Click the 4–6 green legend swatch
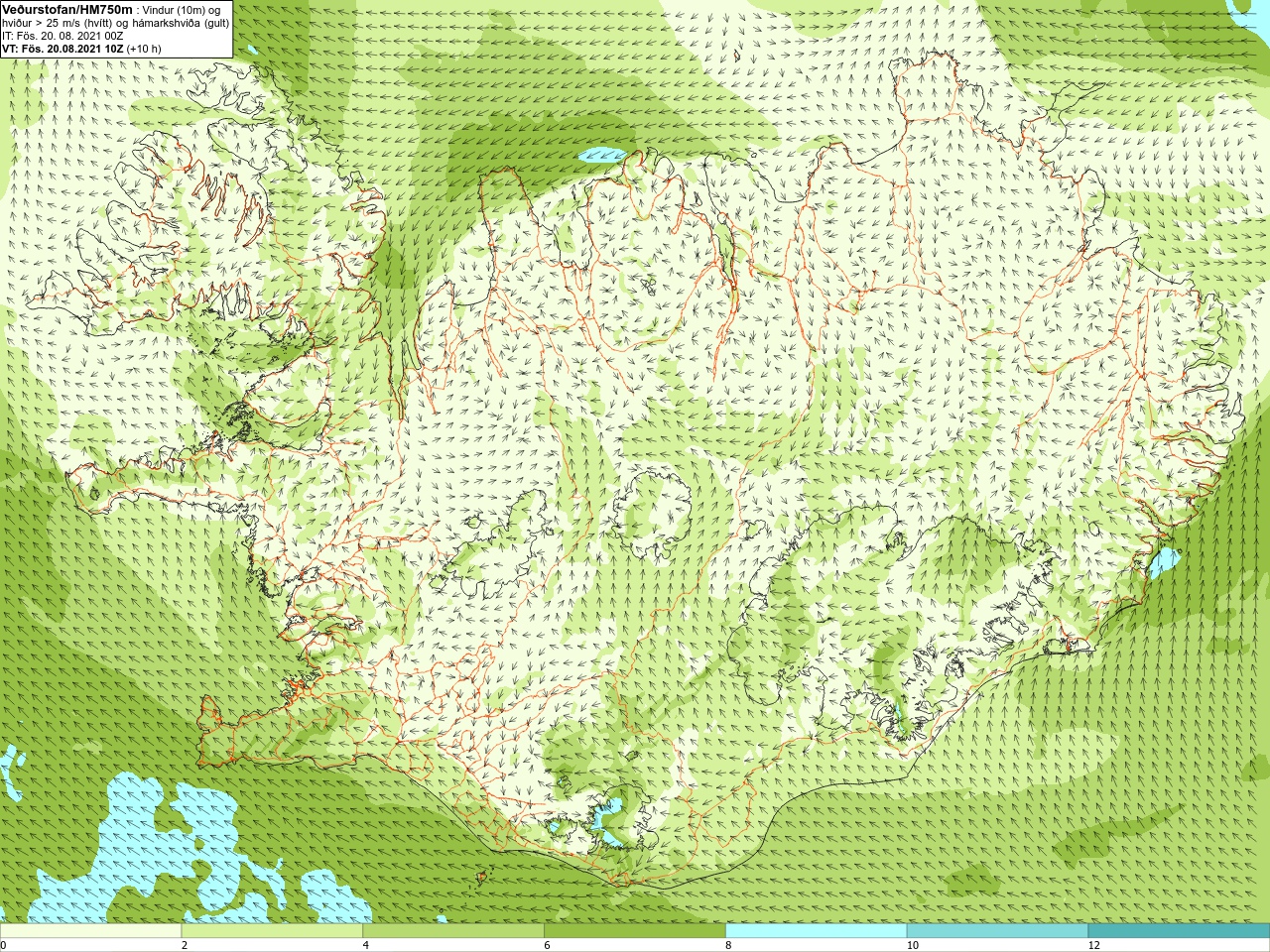 point(453,931)
